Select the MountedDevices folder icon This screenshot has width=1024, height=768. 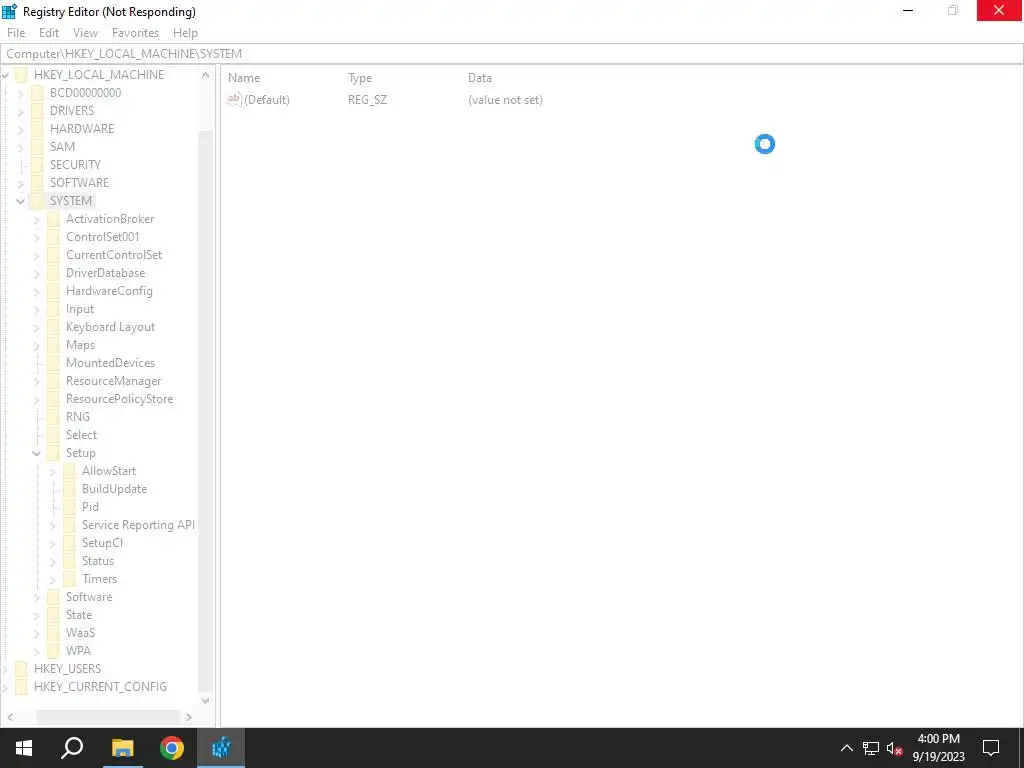[54, 362]
